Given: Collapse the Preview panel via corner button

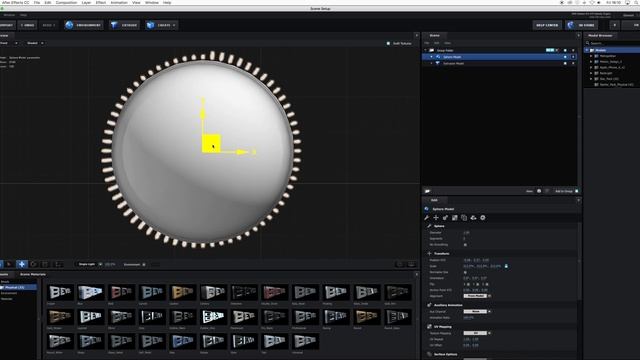Looking at the screenshot, I should [x=416, y=36].
